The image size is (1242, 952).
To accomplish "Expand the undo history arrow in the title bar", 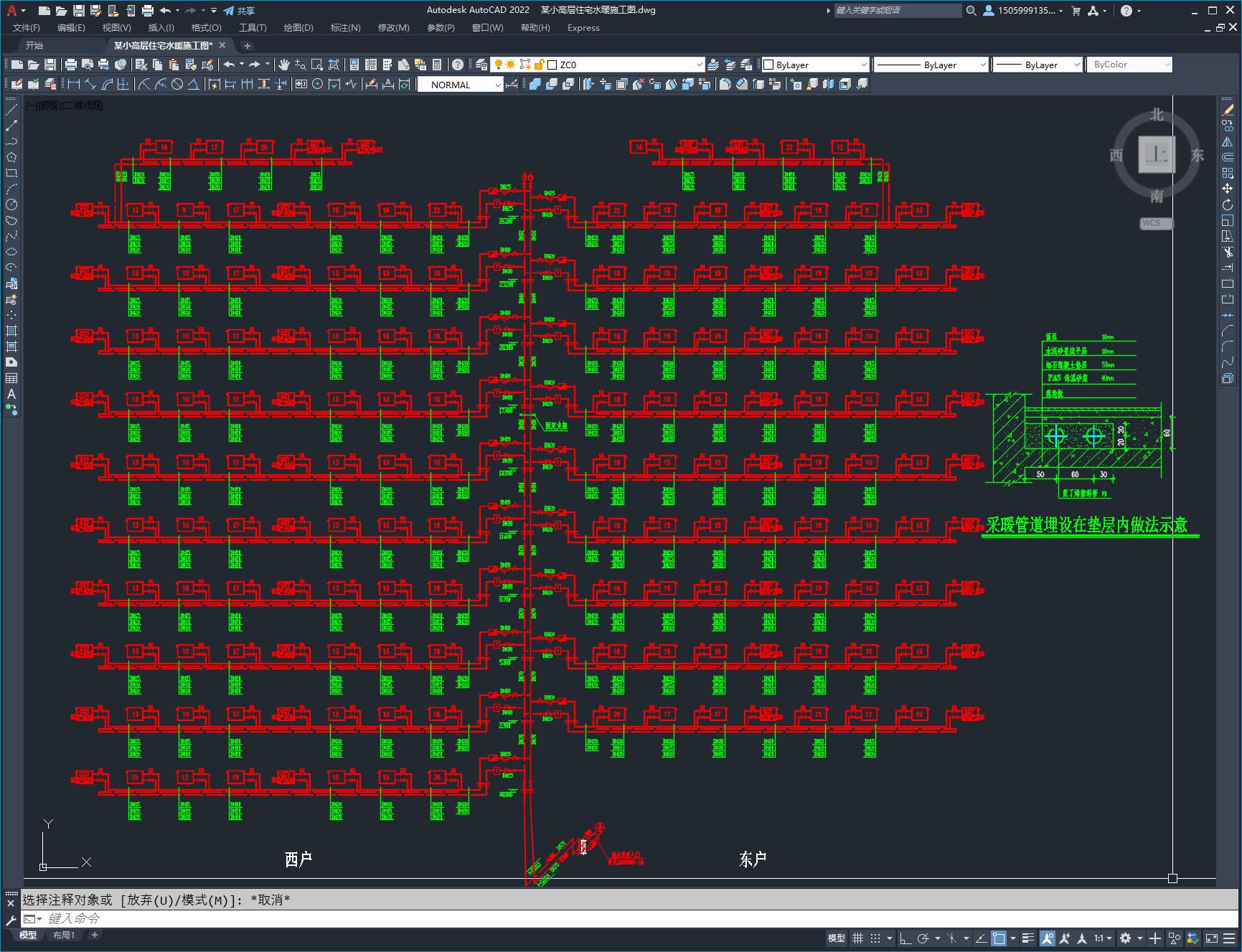I will 177,10.
